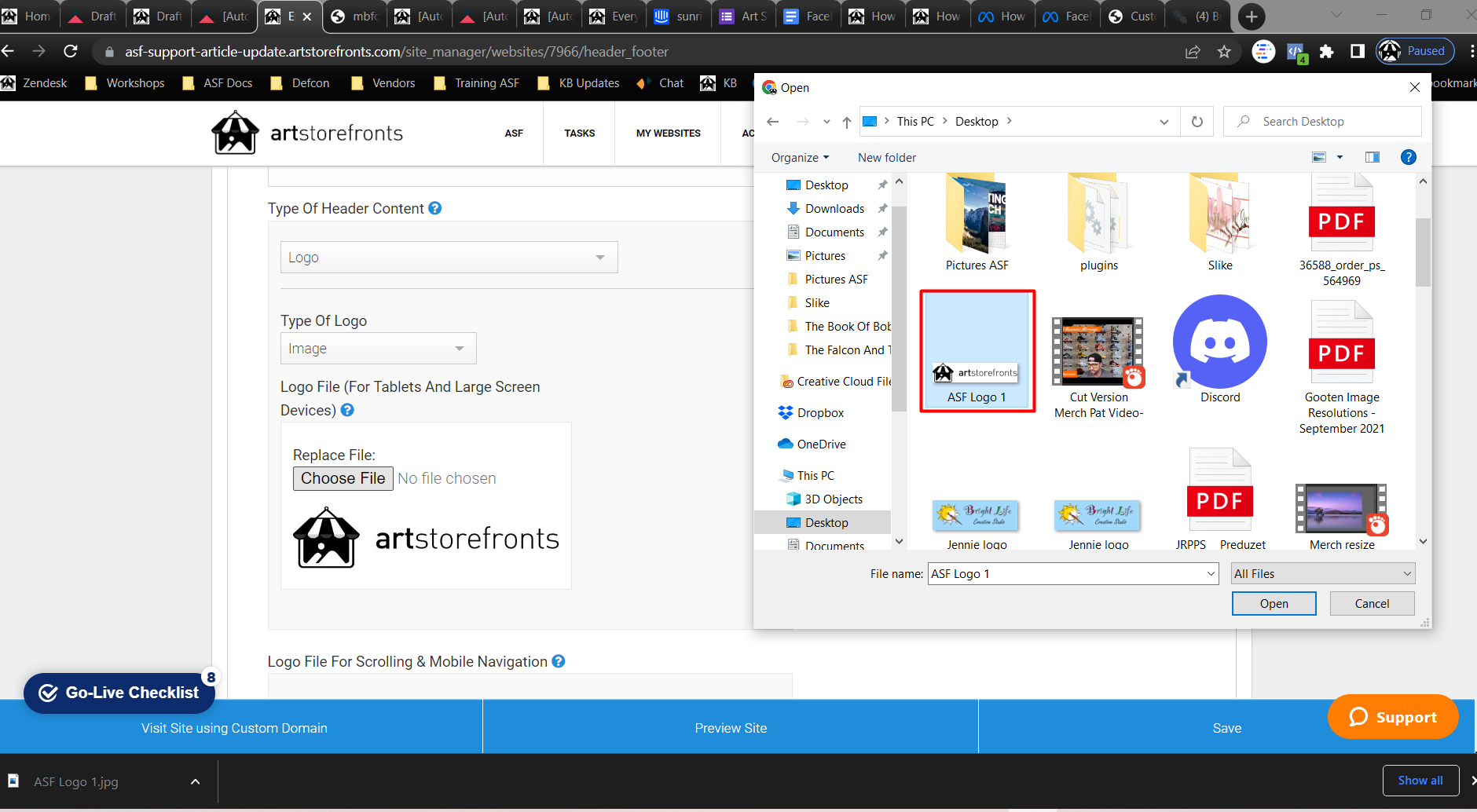Image resolution: width=1477 pixels, height=812 pixels.
Task: Open the browser side panel icon
Action: (1357, 52)
